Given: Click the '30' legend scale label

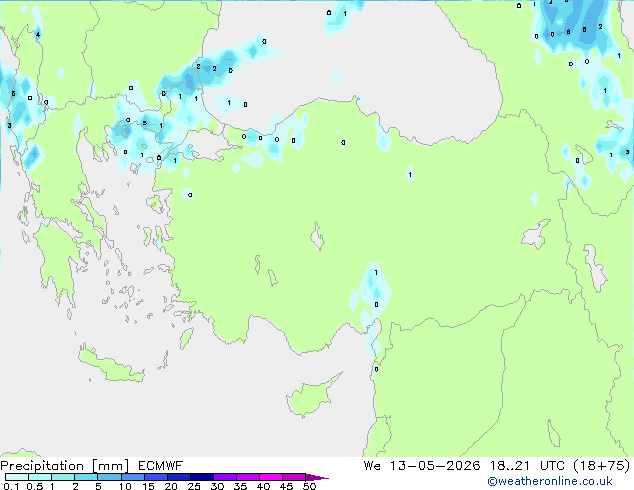Looking at the screenshot, I should pyautogui.click(x=217, y=486).
